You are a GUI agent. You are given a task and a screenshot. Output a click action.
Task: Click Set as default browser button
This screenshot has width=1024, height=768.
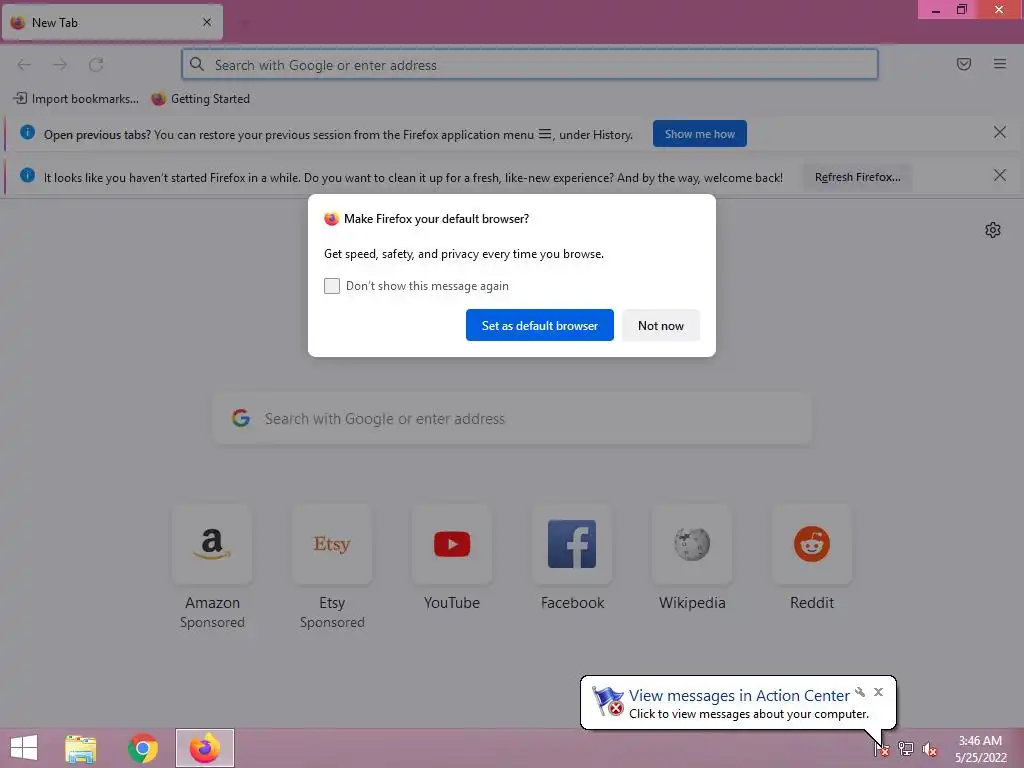coord(539,325)
